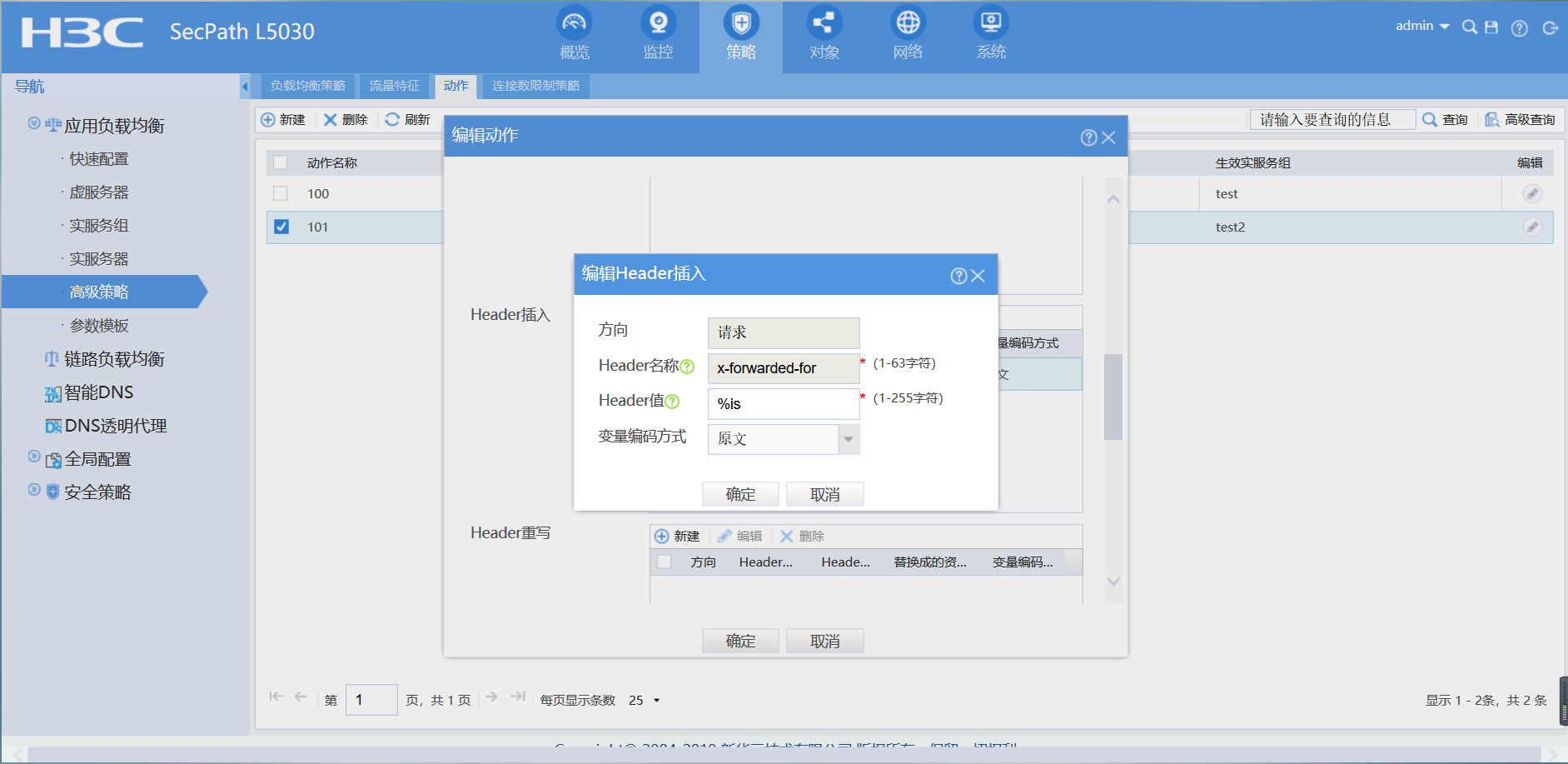The height and width of the screenshot is (764, 1568).
Task: Collapse the 应用负载均衡 tree node
Action: click(x=34, y=123)
